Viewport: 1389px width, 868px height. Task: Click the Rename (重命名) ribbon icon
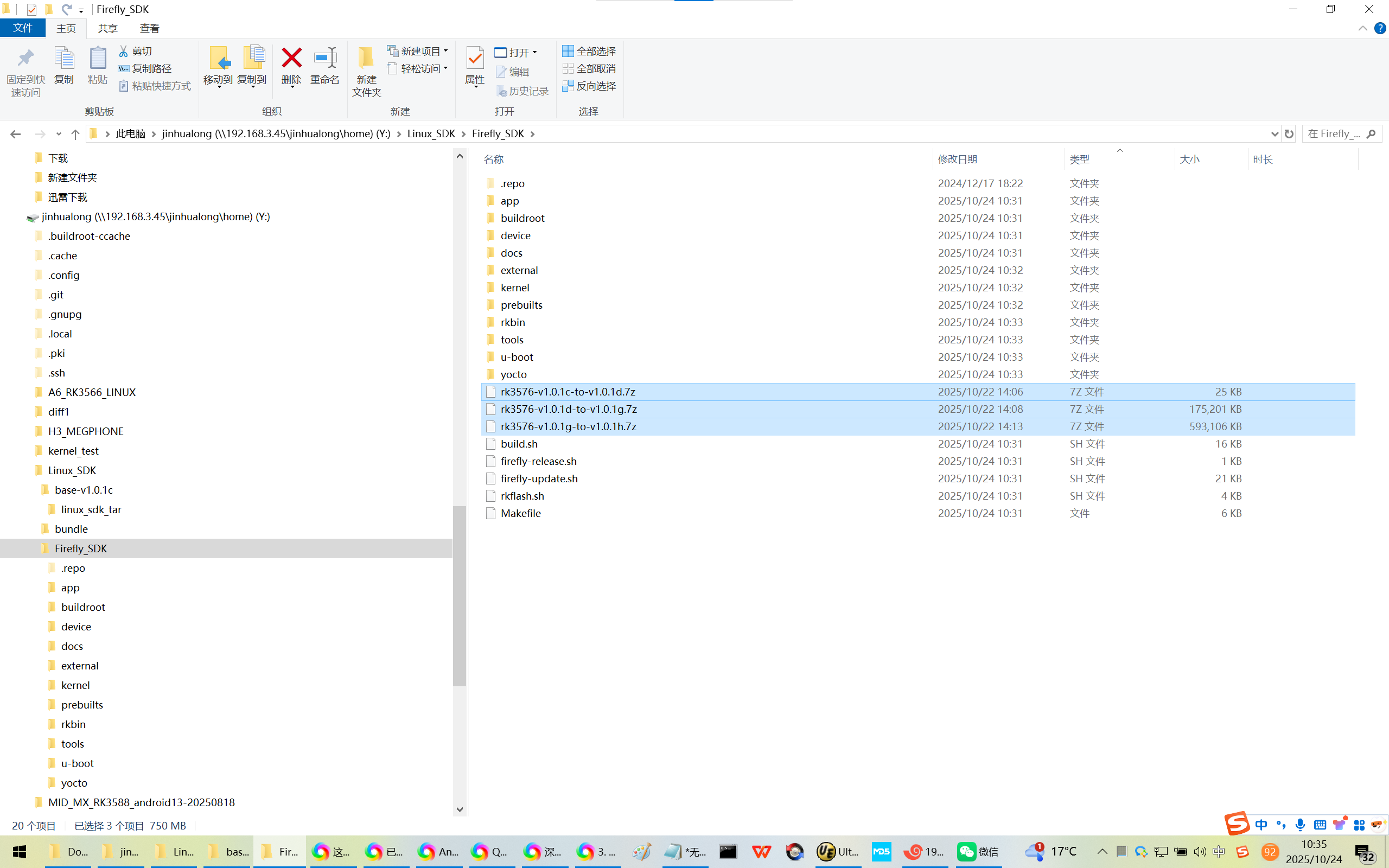[325, 59]
